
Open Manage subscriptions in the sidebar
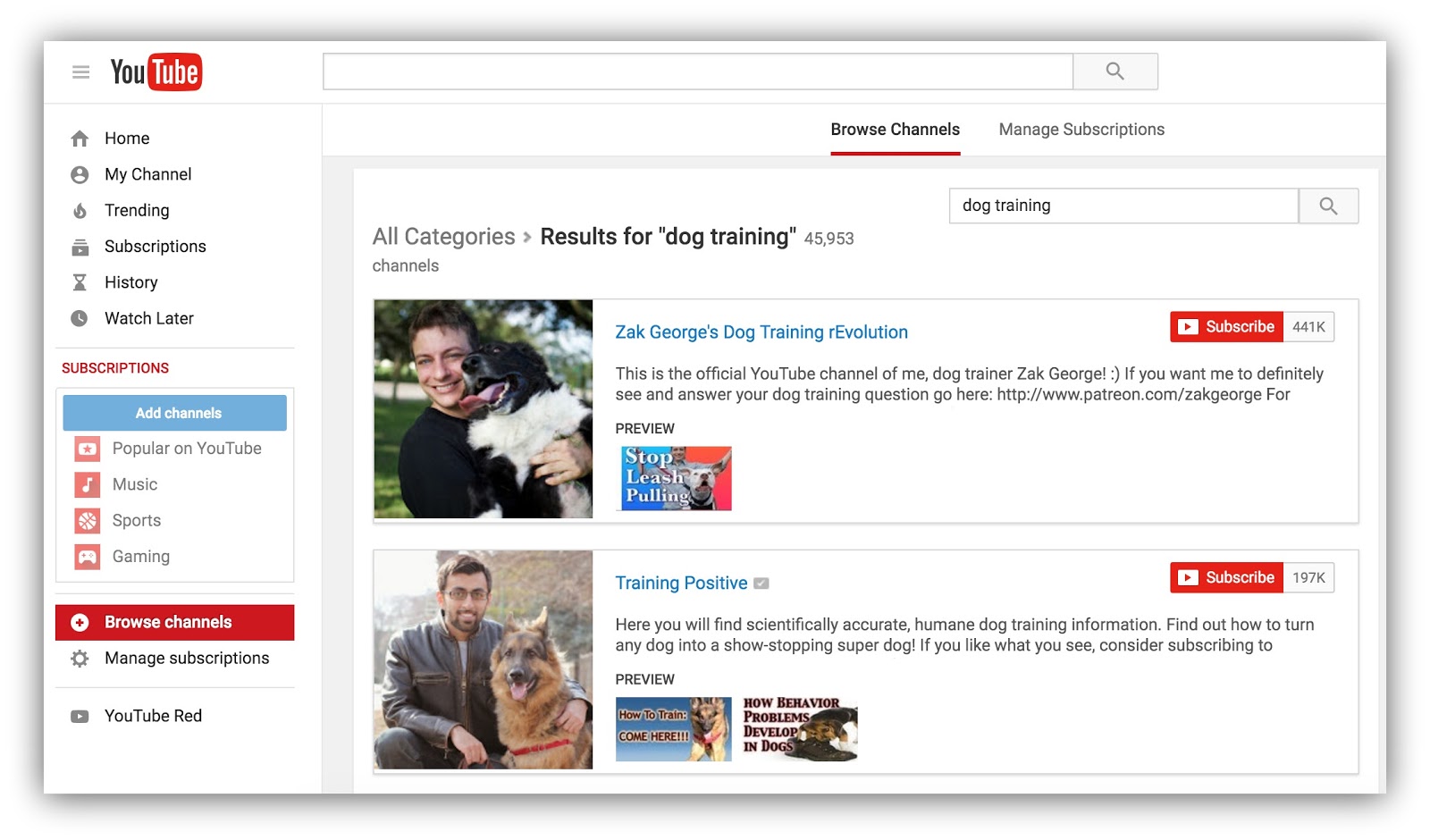[x=187, y=659]
